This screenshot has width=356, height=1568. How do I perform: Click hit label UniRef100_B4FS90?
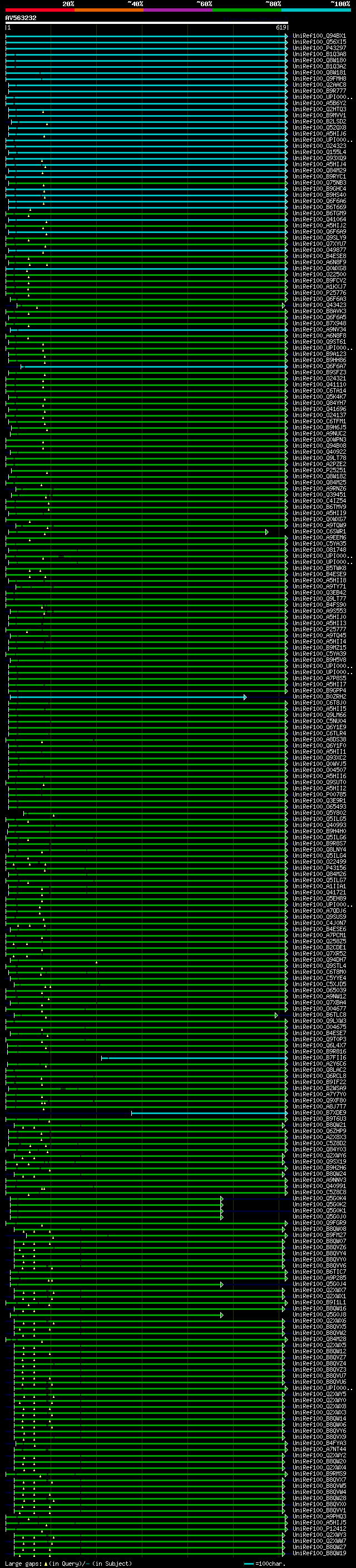[x=319, y=606]
